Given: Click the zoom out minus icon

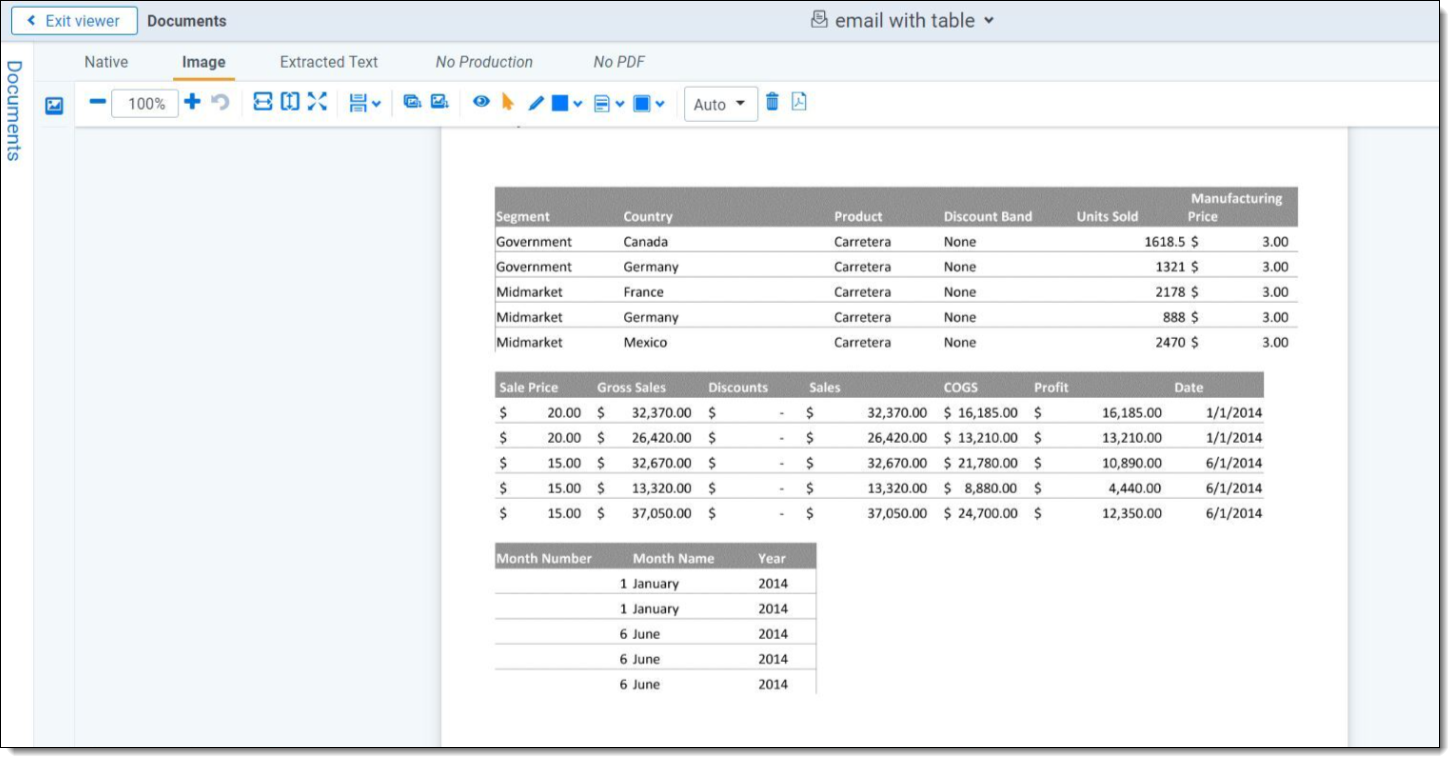Looking at the screenshot, I should [x=98, y=102].
